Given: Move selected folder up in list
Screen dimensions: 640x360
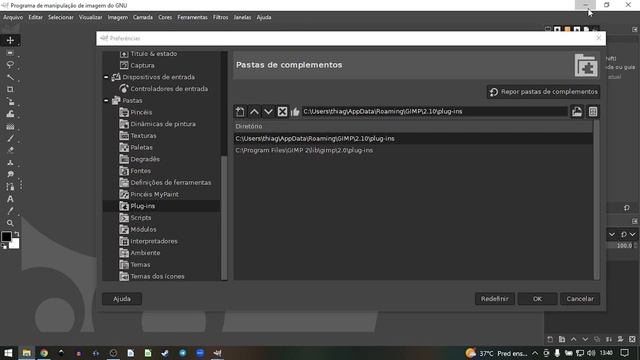Looking at the screenshot, I should click(x=254, y=112).
